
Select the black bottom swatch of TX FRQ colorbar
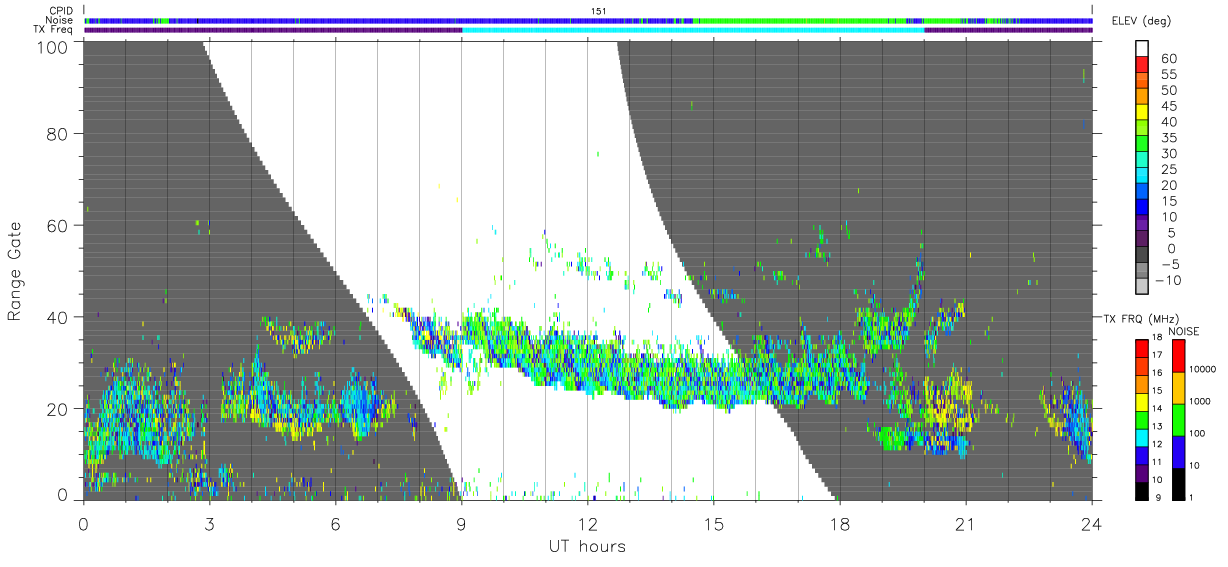(x=1142, y=489)
